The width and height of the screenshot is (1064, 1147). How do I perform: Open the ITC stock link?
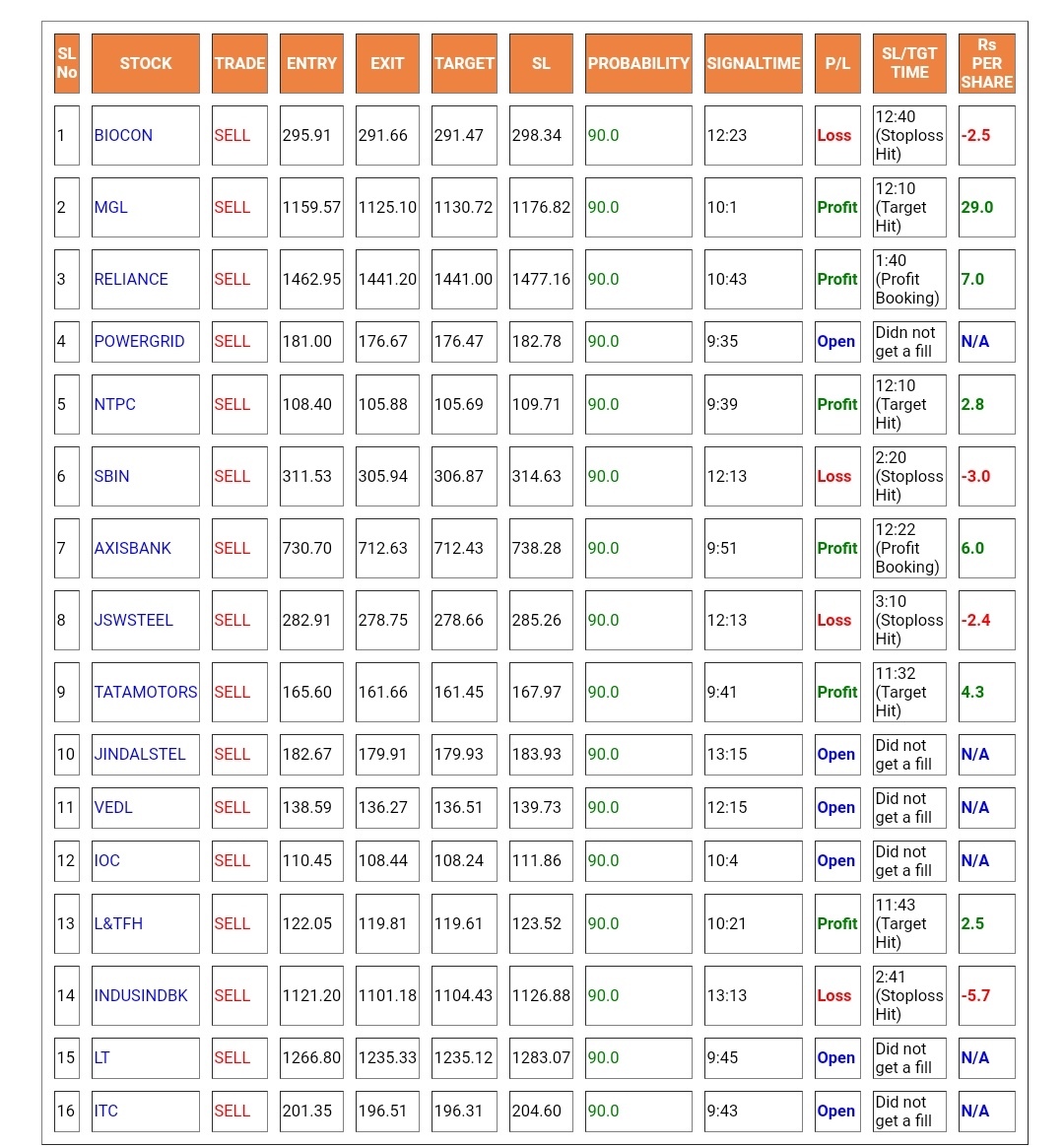[106, 1111]
